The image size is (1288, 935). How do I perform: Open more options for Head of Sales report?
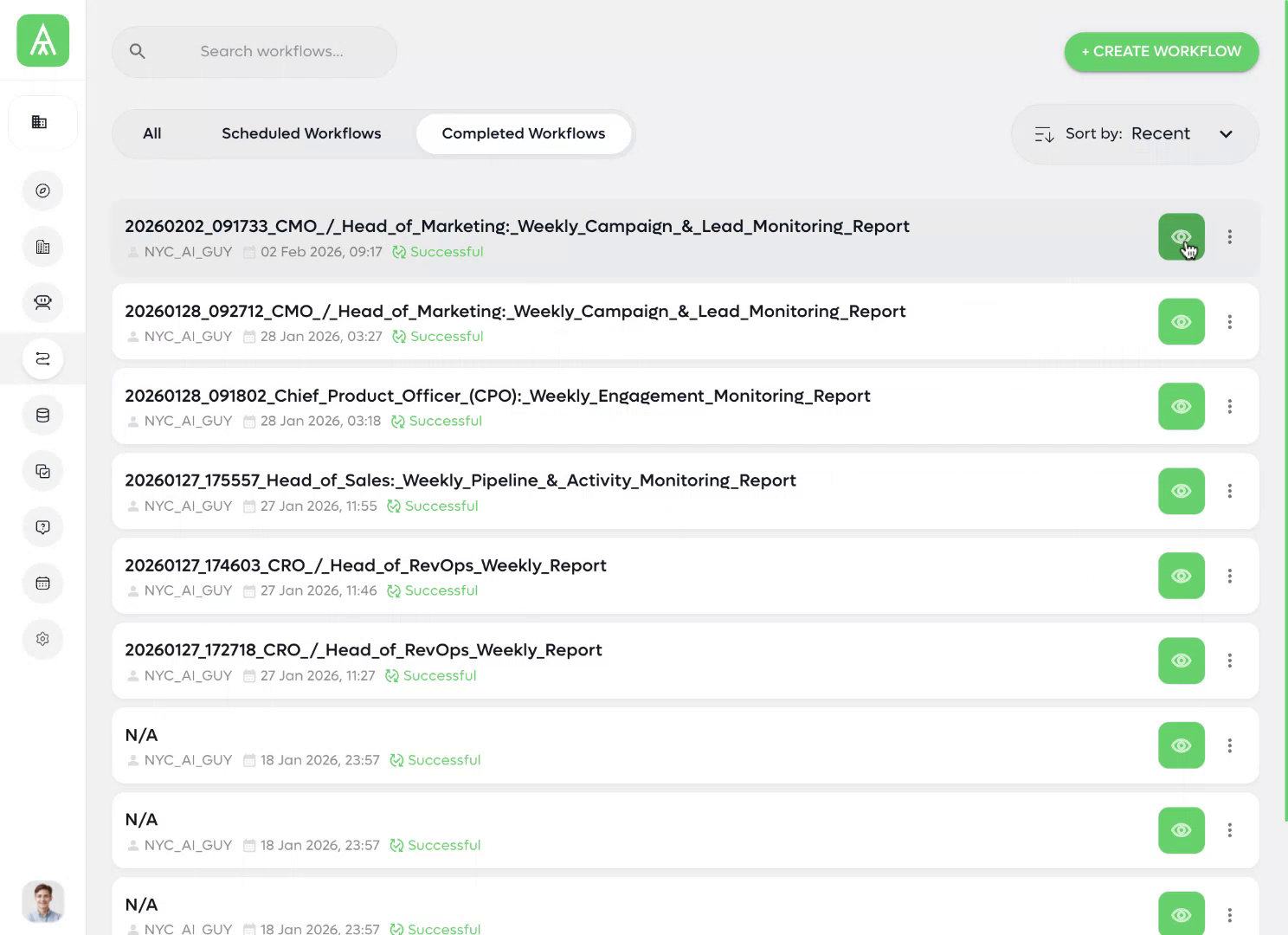pos(1229,491)
